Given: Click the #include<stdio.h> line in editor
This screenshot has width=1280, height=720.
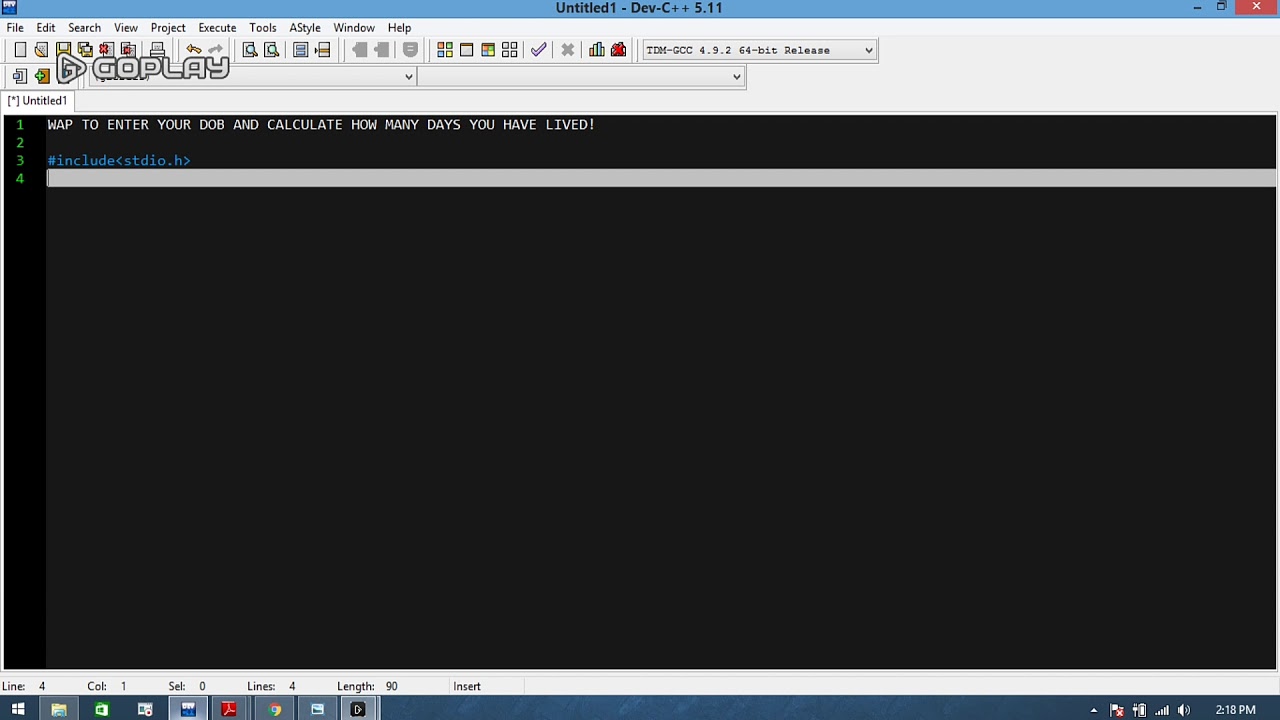Looking at the screenshot, I should click(119, 161).
